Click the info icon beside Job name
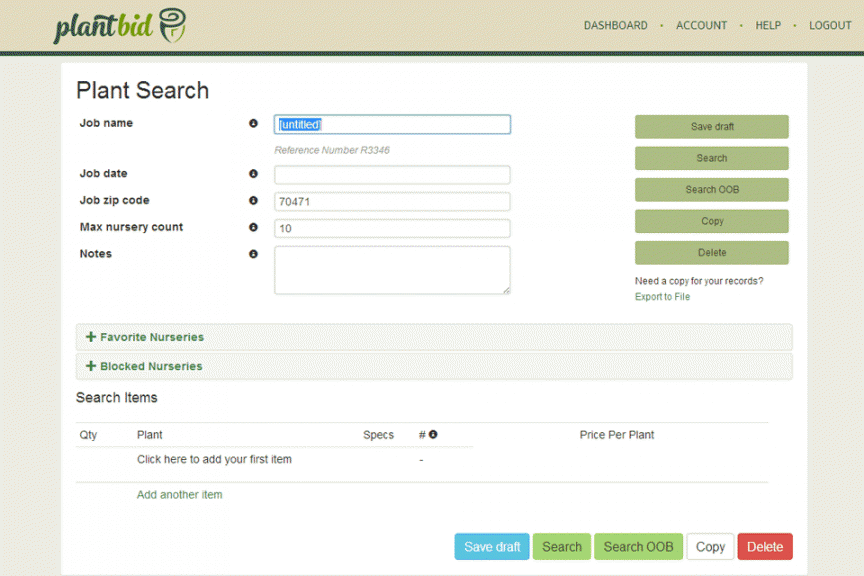 click(x=253, y=123)
